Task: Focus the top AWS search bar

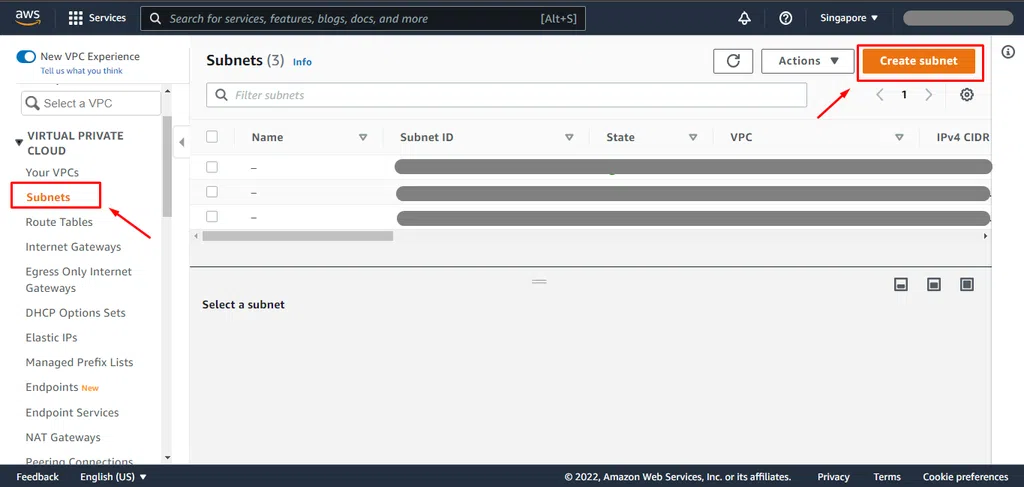Action: pos(362,18)
